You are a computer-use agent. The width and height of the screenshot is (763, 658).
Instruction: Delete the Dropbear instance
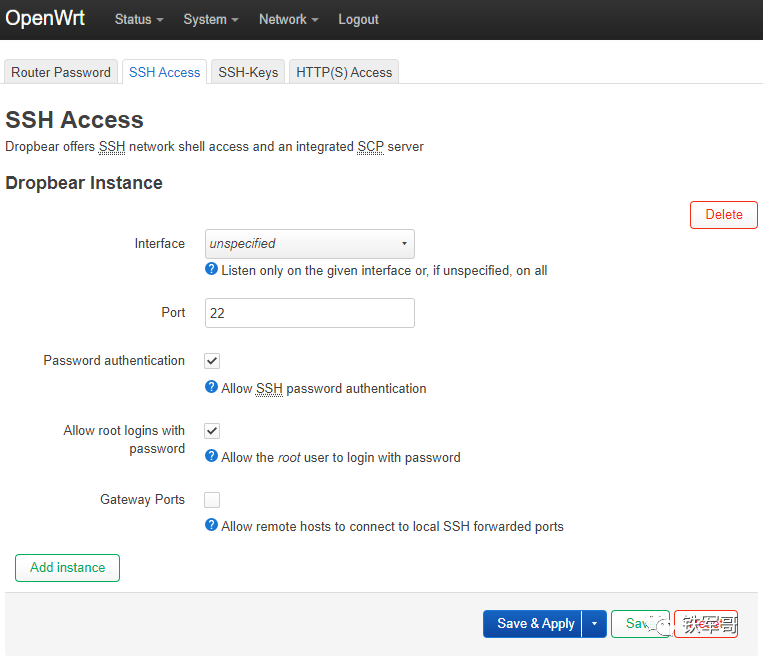coord(724,215)
